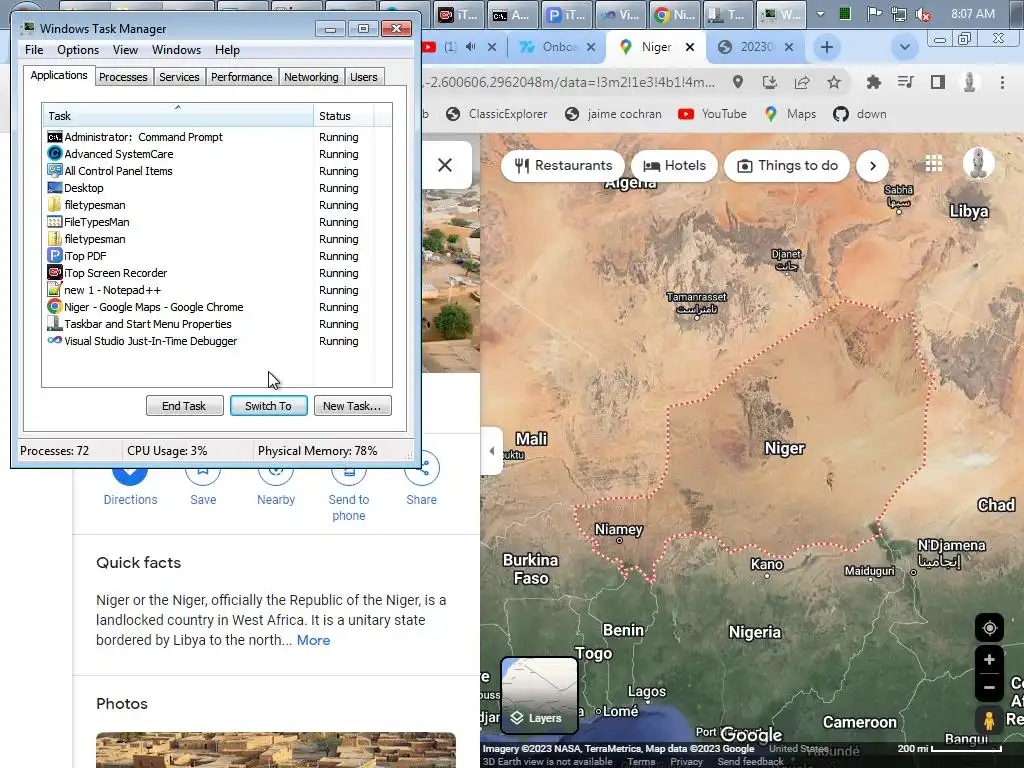Select Advanced SystemCare in task list
This screenshot has width=1024, height=768.
(217, 154)
